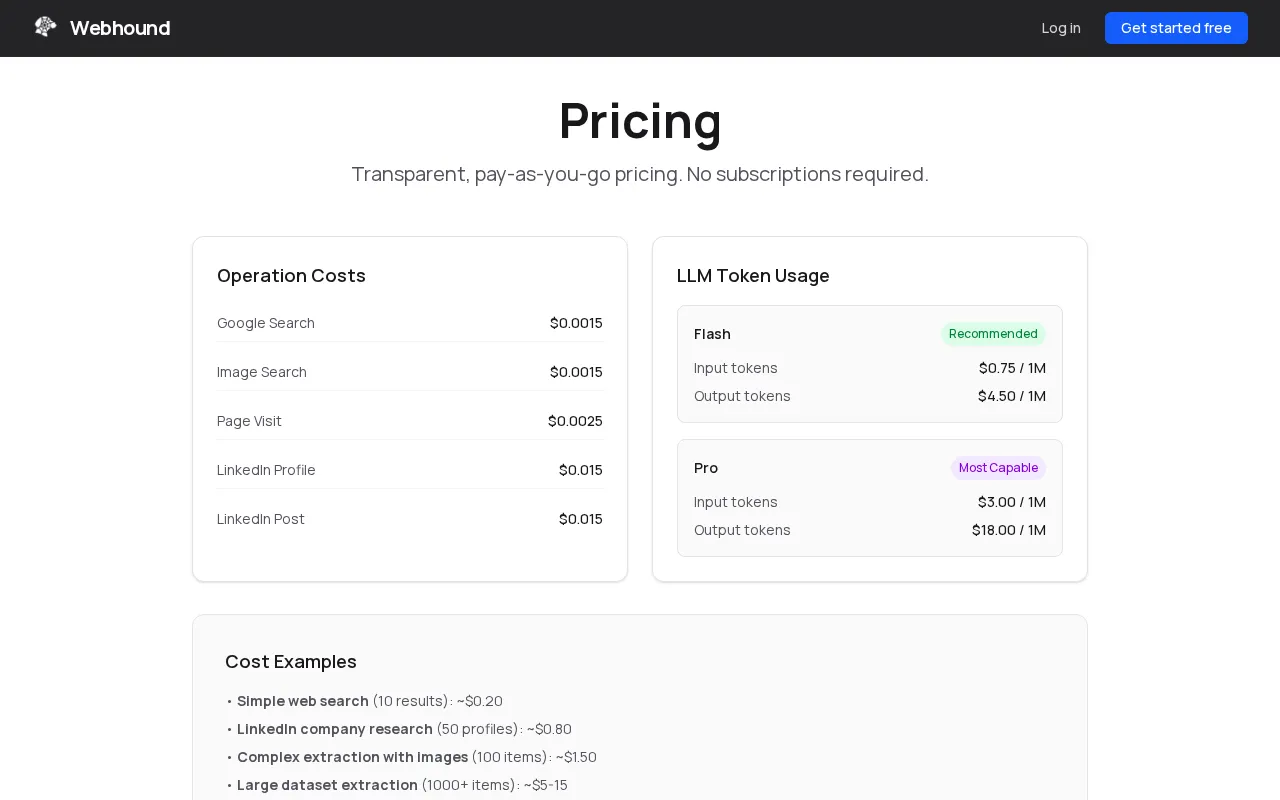Click the purple Most Capable badge

998,468
